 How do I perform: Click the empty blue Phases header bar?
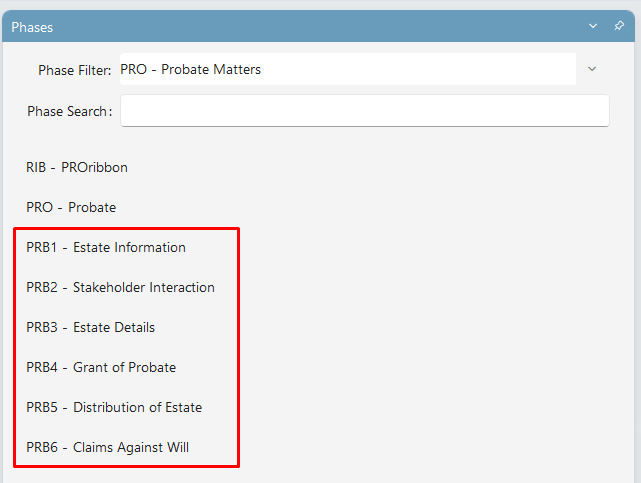tap(319, 27)
